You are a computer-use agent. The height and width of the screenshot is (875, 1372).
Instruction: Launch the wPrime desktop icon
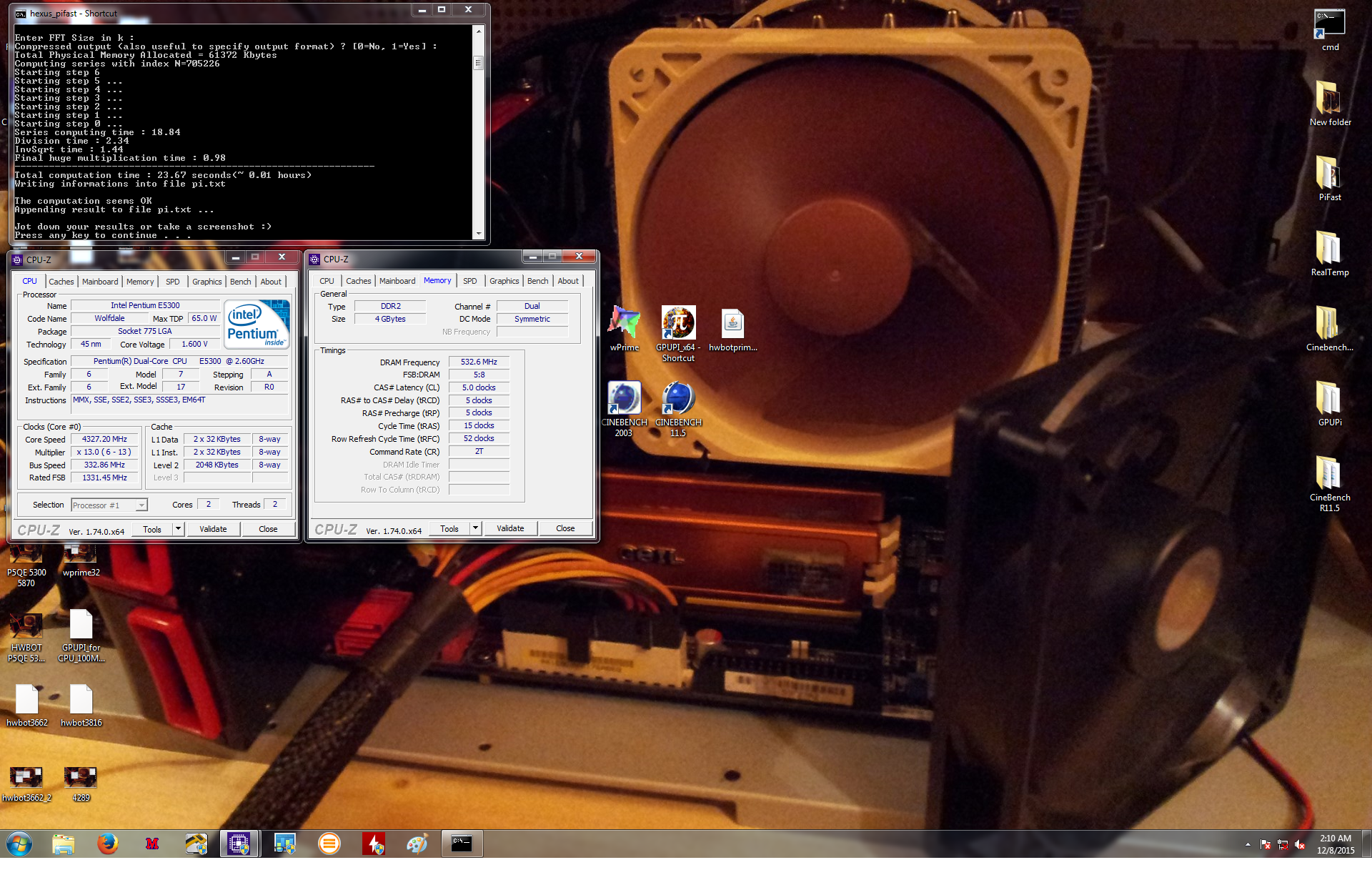[624, 329]
